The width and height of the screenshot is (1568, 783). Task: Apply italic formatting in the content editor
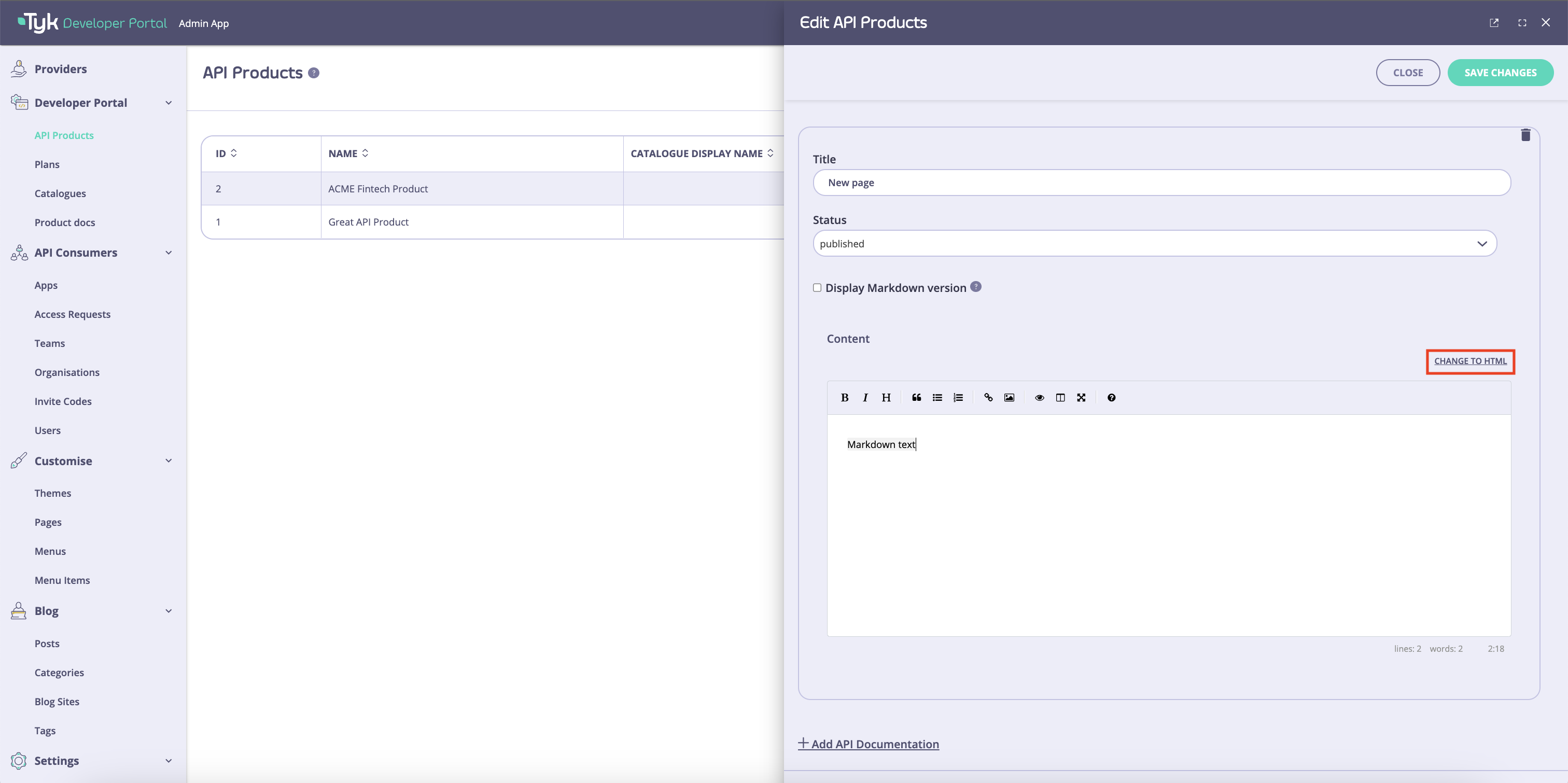coord(865,397)
